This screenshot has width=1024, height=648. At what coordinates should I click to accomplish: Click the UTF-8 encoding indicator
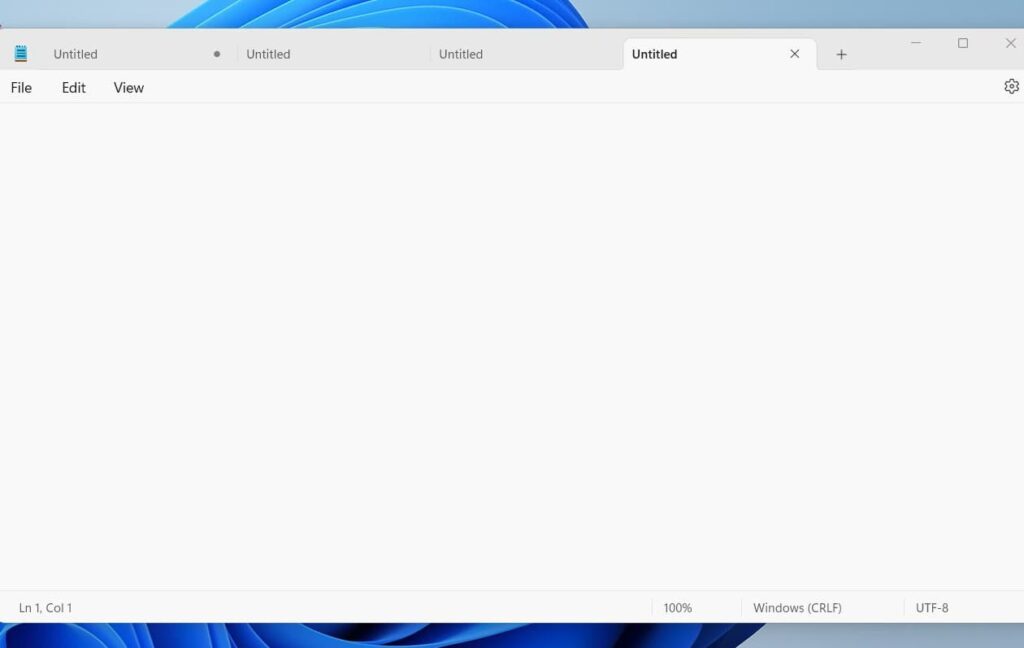click(x=931, y=607)
